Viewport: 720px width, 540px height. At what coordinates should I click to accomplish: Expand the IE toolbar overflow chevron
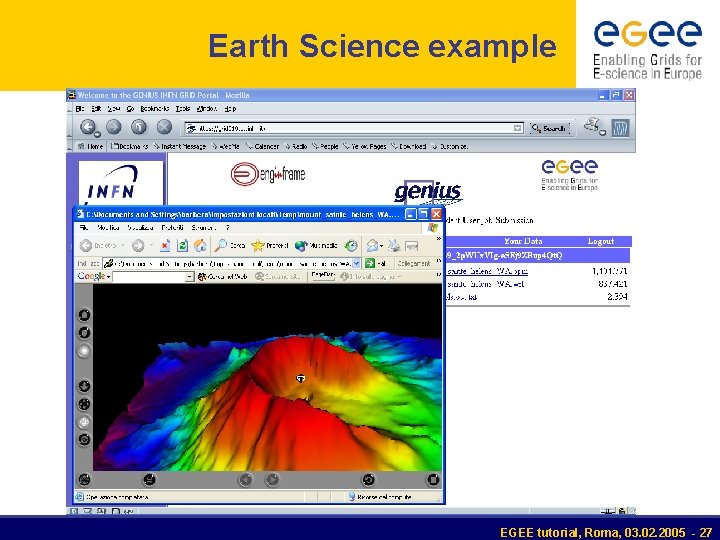[438, 239]
